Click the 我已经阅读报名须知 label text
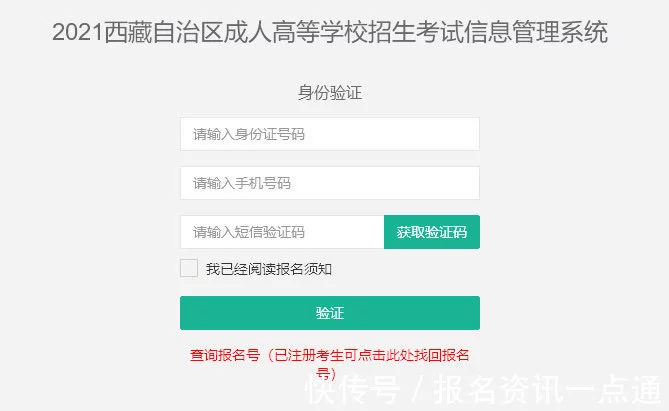The image size is (669, 411). coord(268,269)
